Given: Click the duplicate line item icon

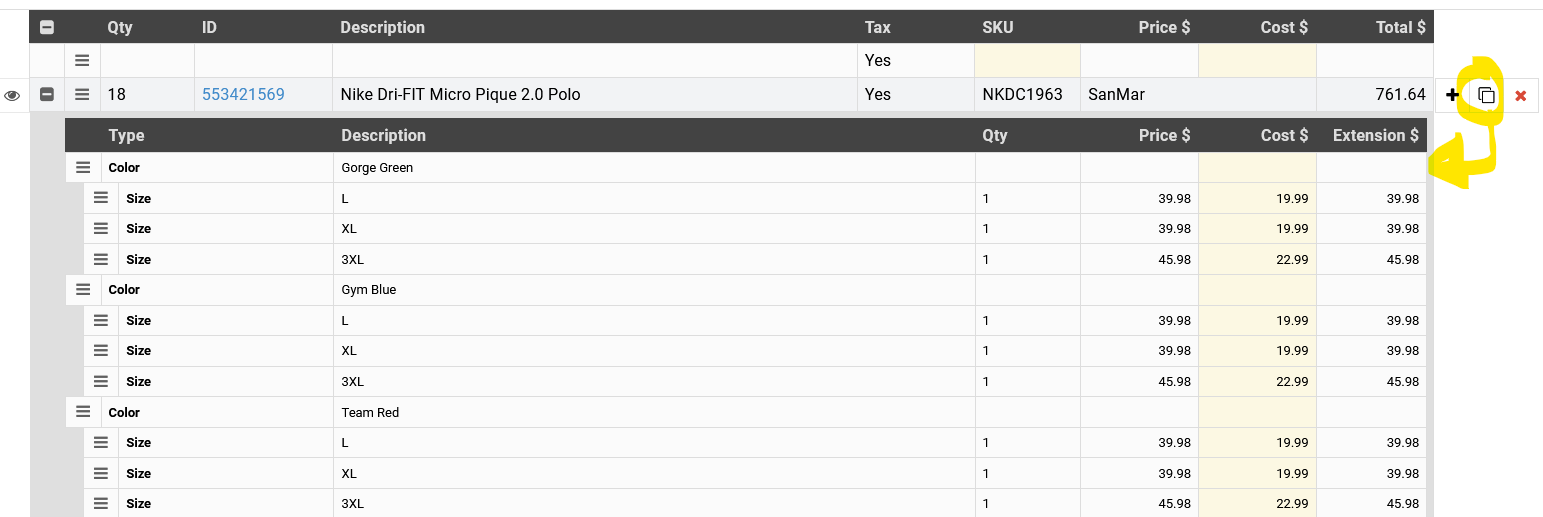Looking at the screenshot, I should tap(1486, 96).
